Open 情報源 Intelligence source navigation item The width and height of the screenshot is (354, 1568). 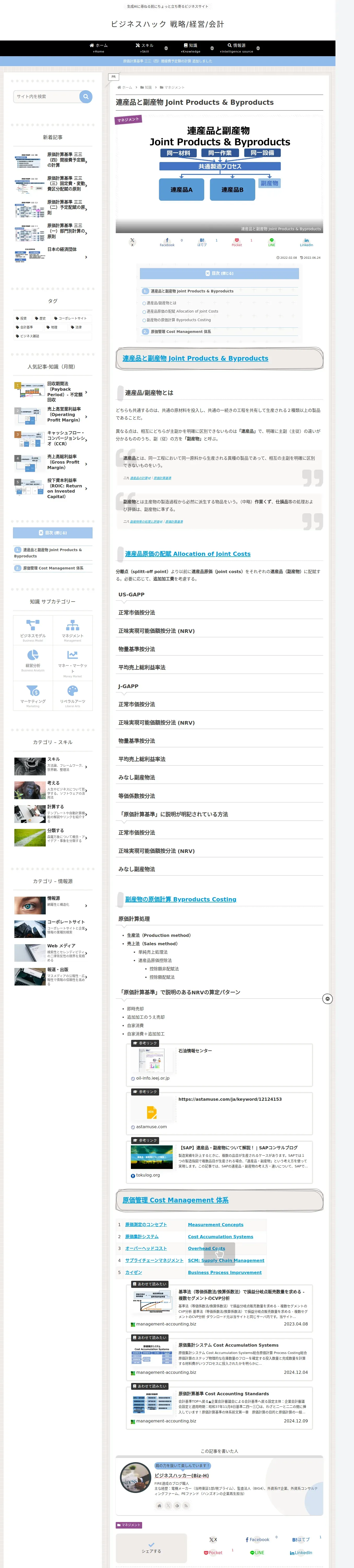point(237,48)
